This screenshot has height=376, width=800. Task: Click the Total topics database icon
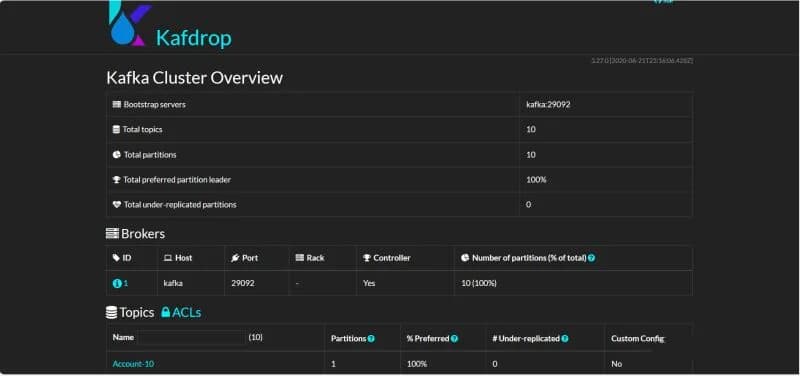116,130
